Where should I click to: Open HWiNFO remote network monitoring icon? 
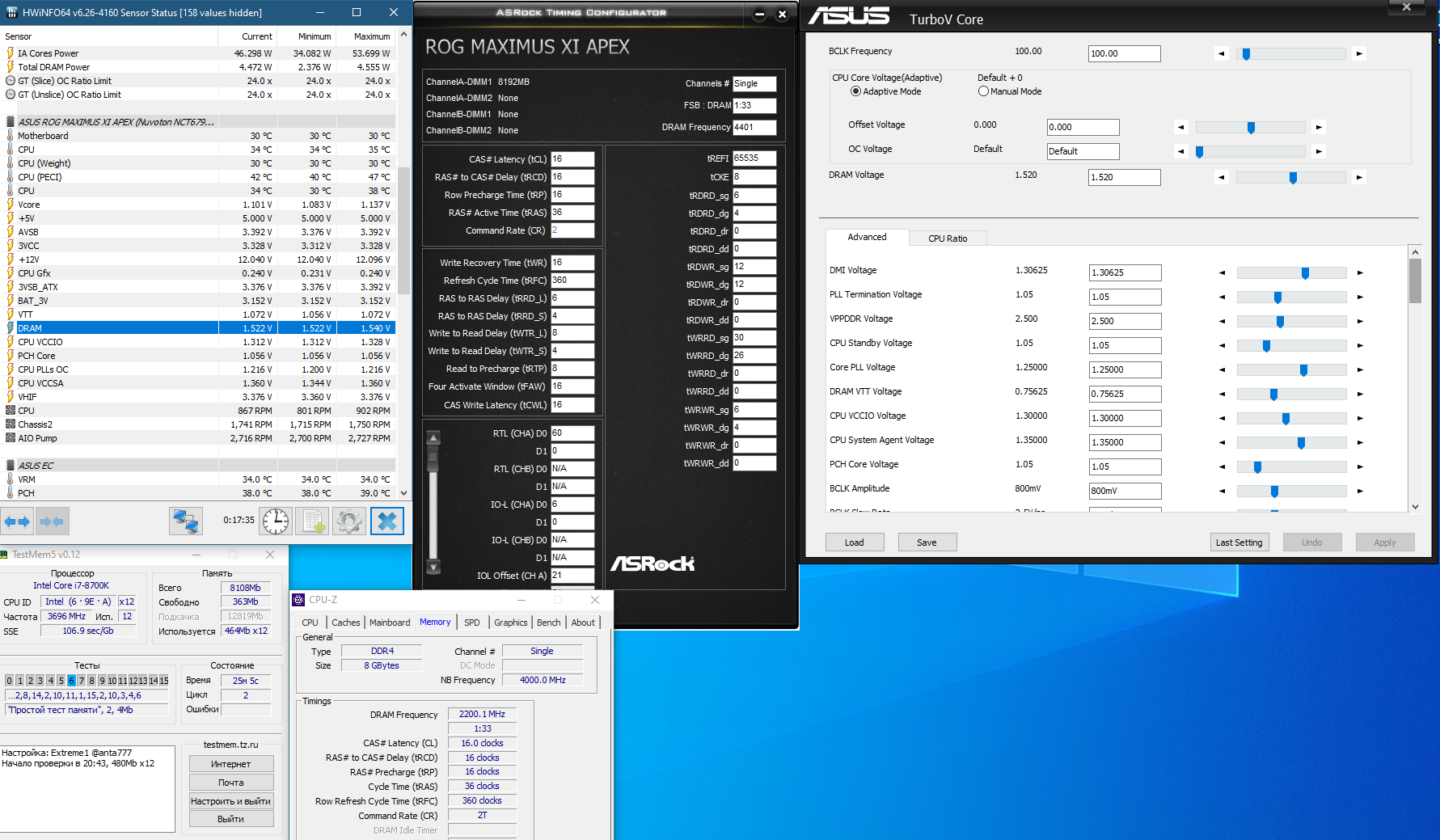coord(185,521)
